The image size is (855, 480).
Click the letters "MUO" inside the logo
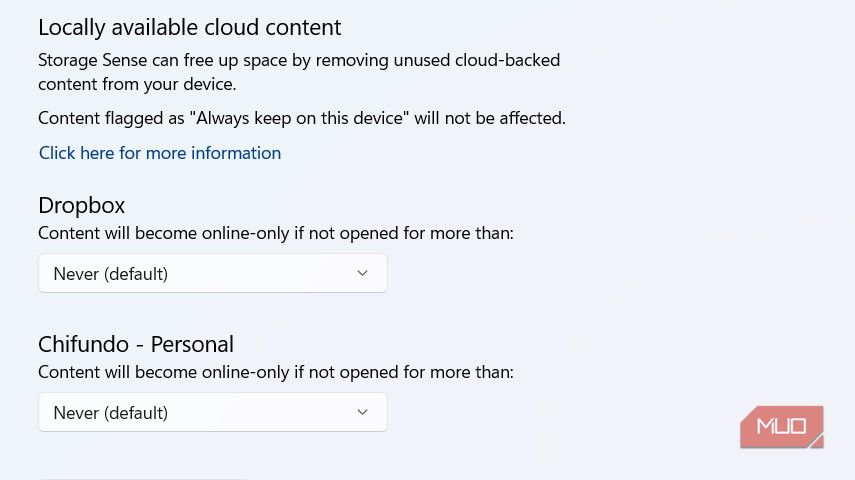[x=781, y=426]
